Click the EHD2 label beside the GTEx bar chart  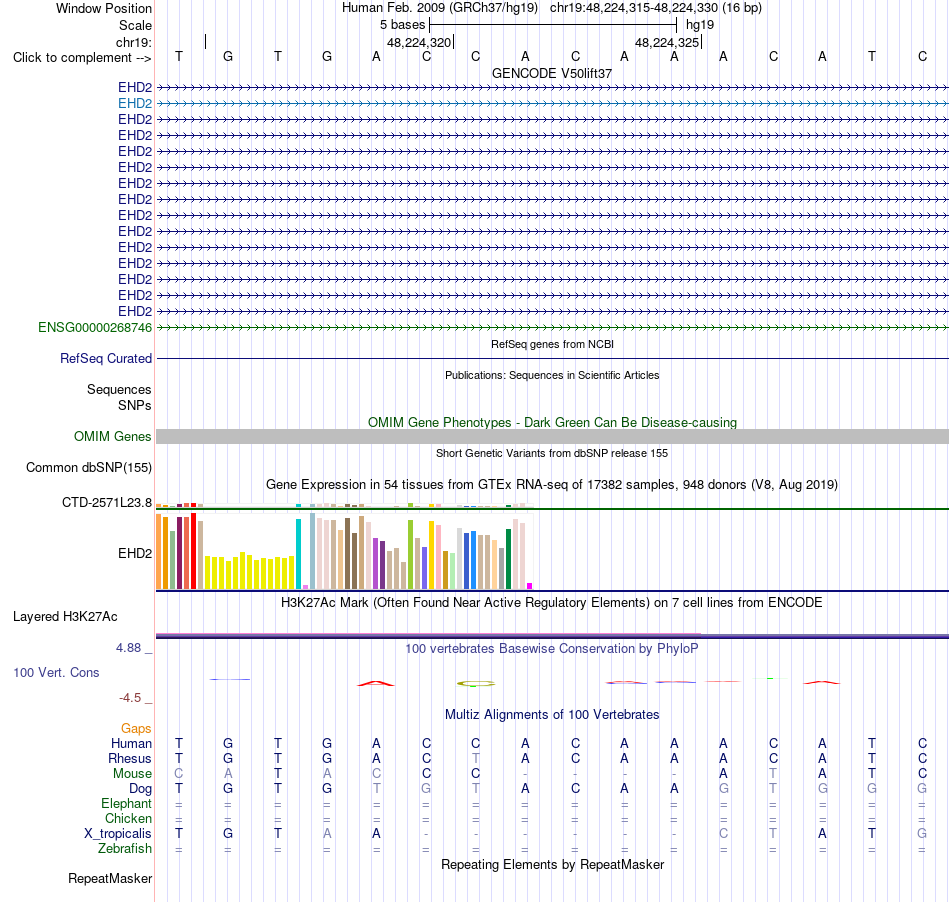coord(135,553)
